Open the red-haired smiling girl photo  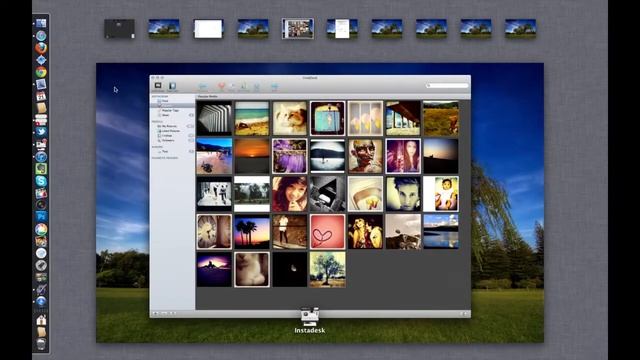tap(290, 194)
